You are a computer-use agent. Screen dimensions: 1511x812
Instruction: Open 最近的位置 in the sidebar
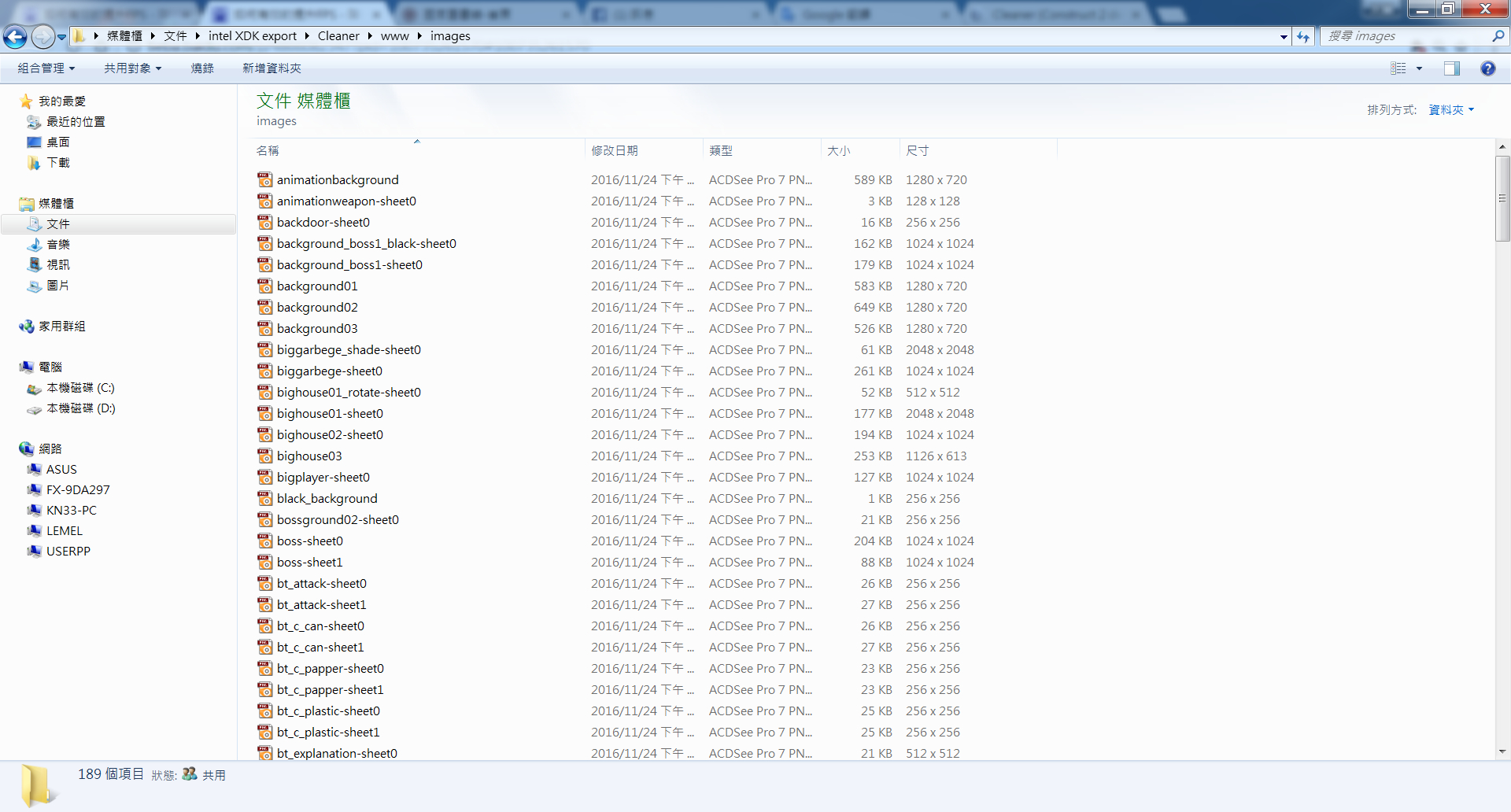(x=76, y=122)
